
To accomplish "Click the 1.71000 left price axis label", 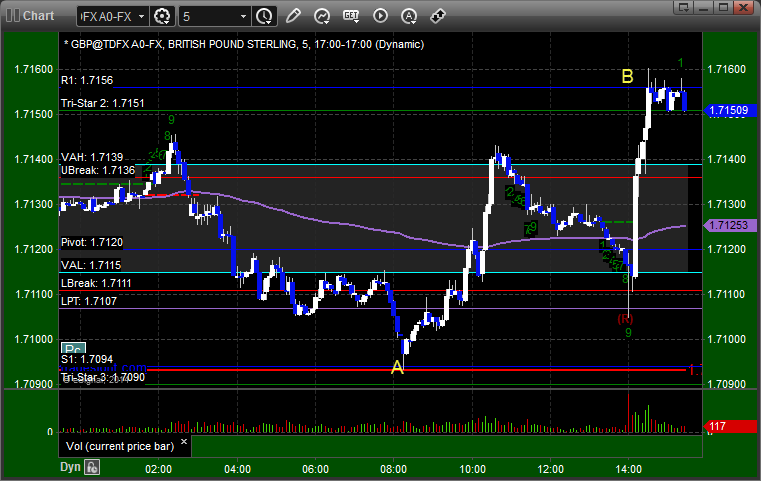I will pyautogui.click(x=33, y=339).
